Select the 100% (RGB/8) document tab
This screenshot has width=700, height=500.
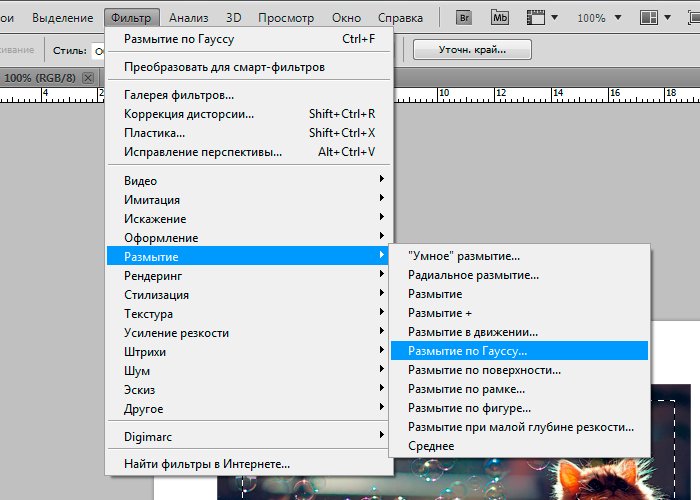tap(40, 77)
